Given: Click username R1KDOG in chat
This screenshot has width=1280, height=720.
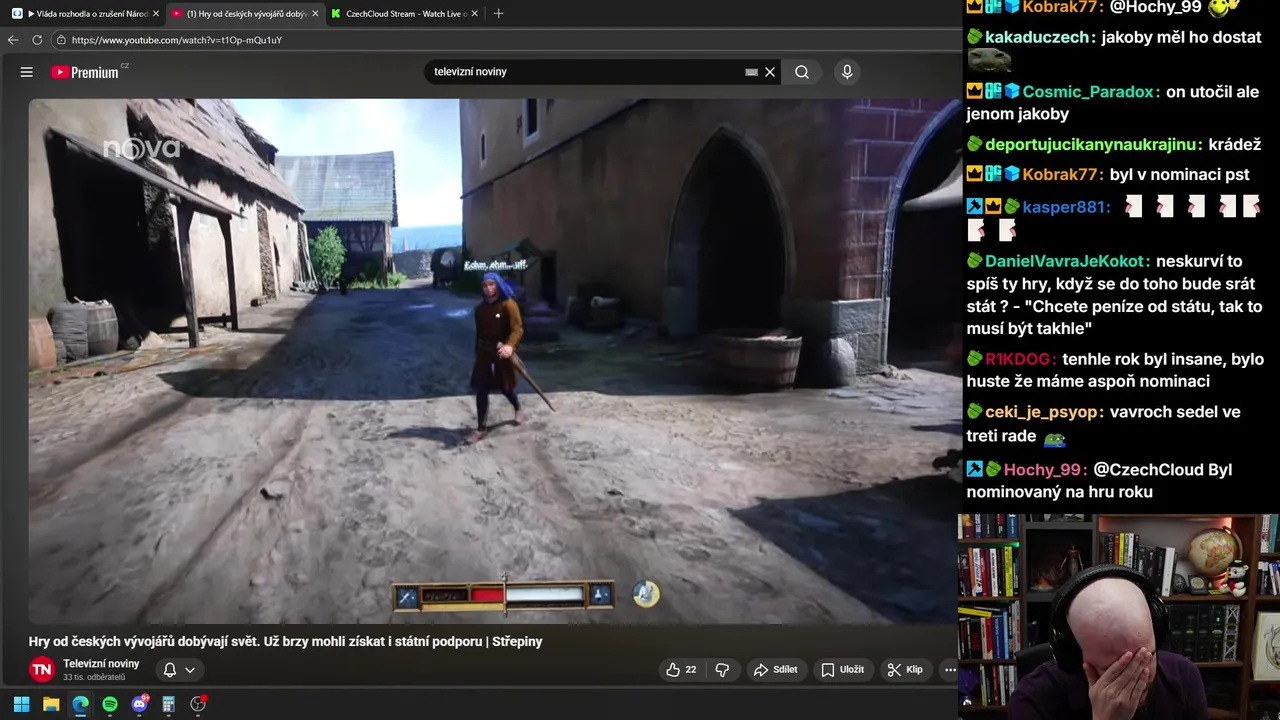Looking at the screenshot, I should 1018,359.
